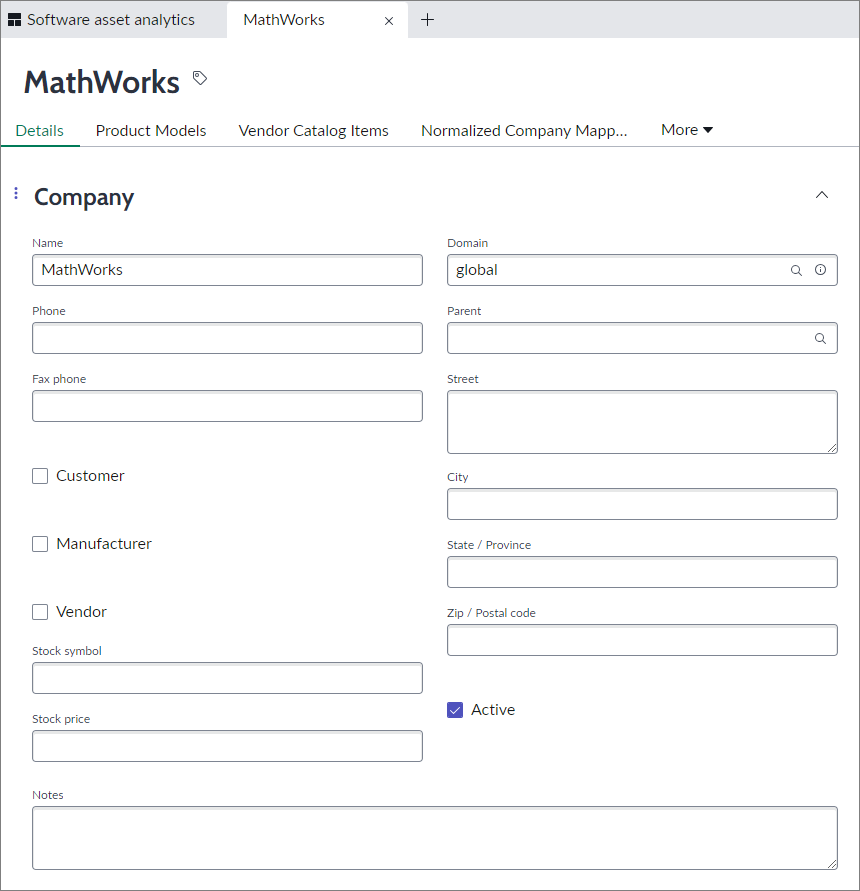Image resolution: width=860 pixels, height=891 pixels.
Task: Go to Normalized Company Mappings tab
Action: [524, 131]
